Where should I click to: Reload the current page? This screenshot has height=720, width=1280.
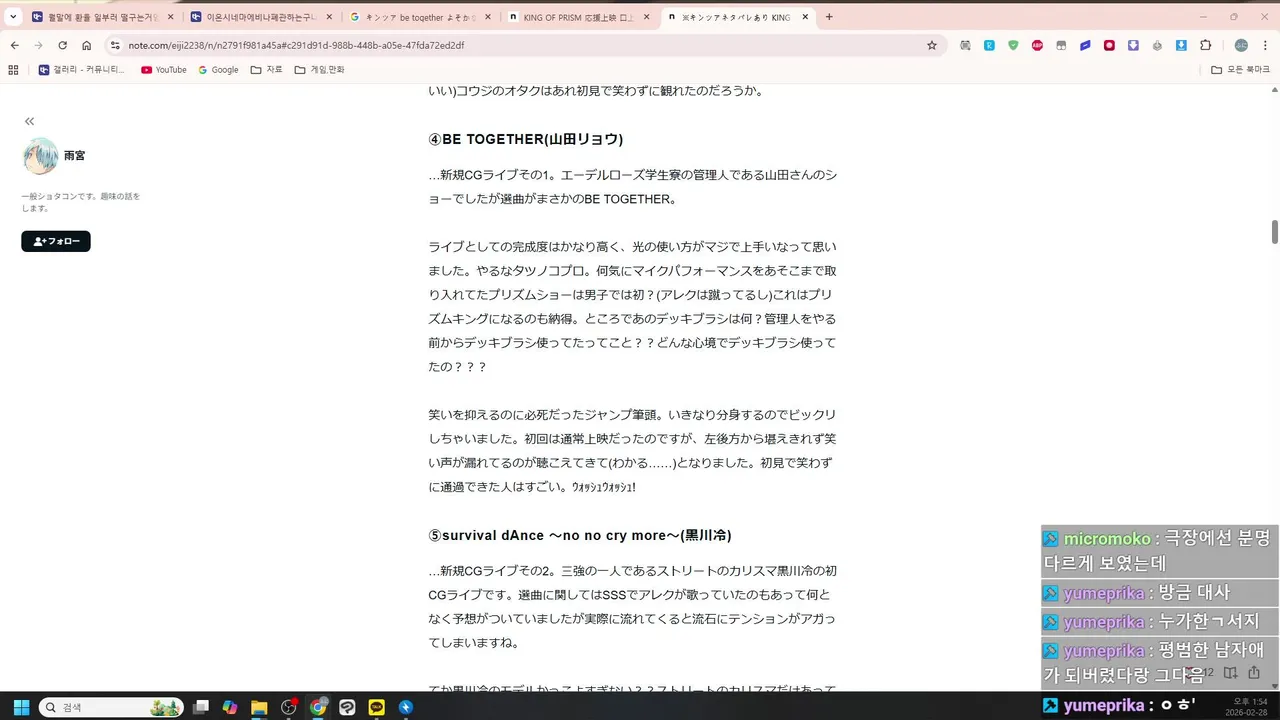point(62,45)
